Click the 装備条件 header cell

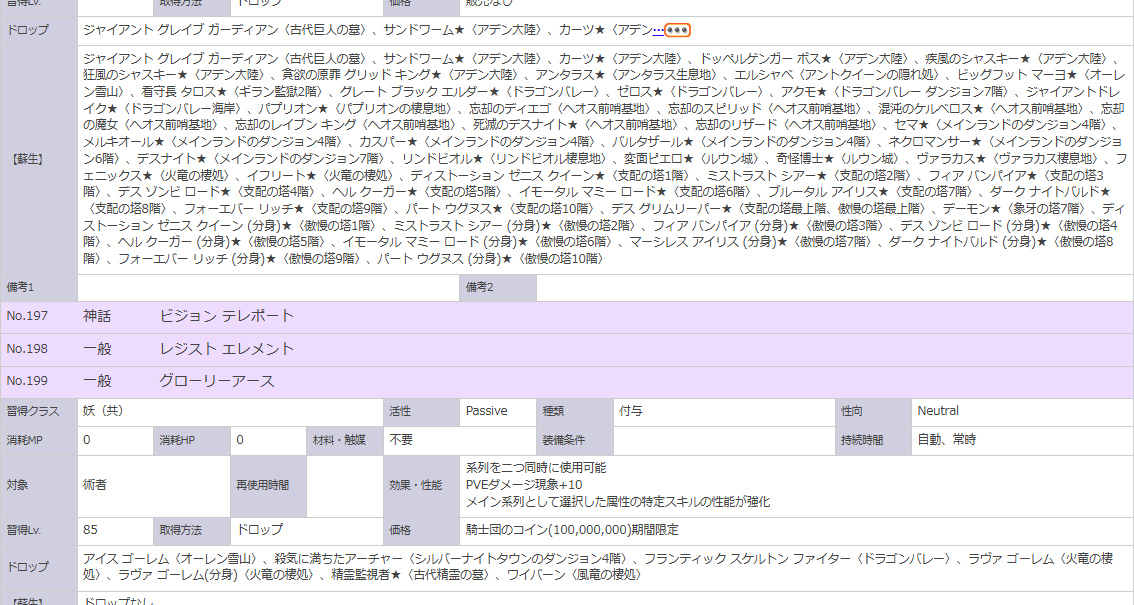tap(574, 440)
